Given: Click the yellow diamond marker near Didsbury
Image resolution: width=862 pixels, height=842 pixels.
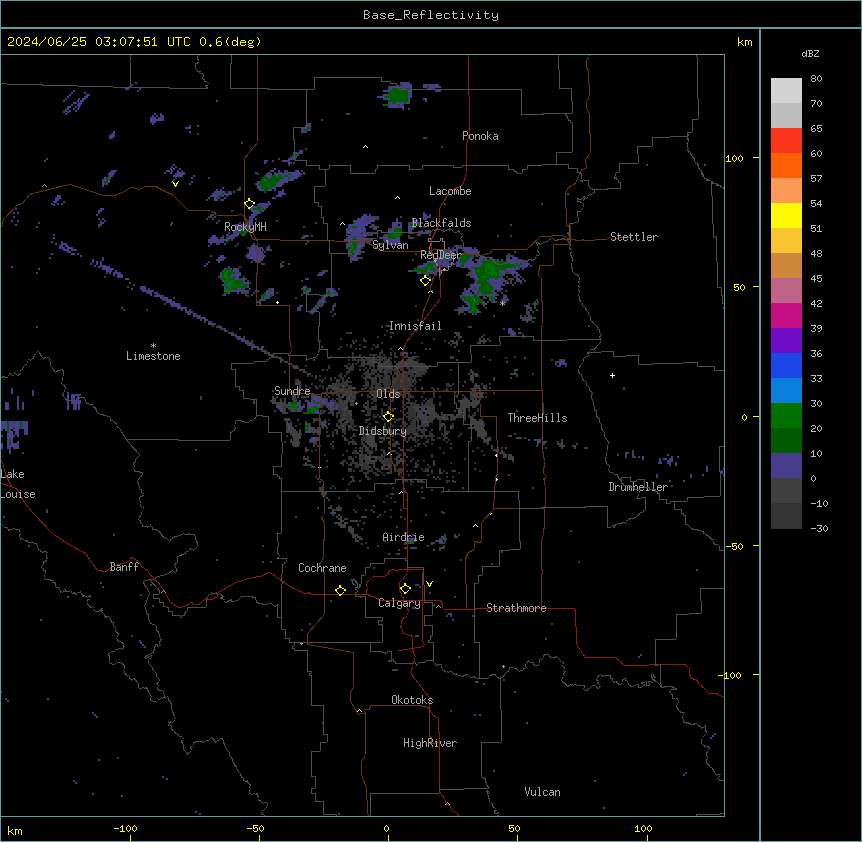Looking at the screenshot, I should point(388,417).
